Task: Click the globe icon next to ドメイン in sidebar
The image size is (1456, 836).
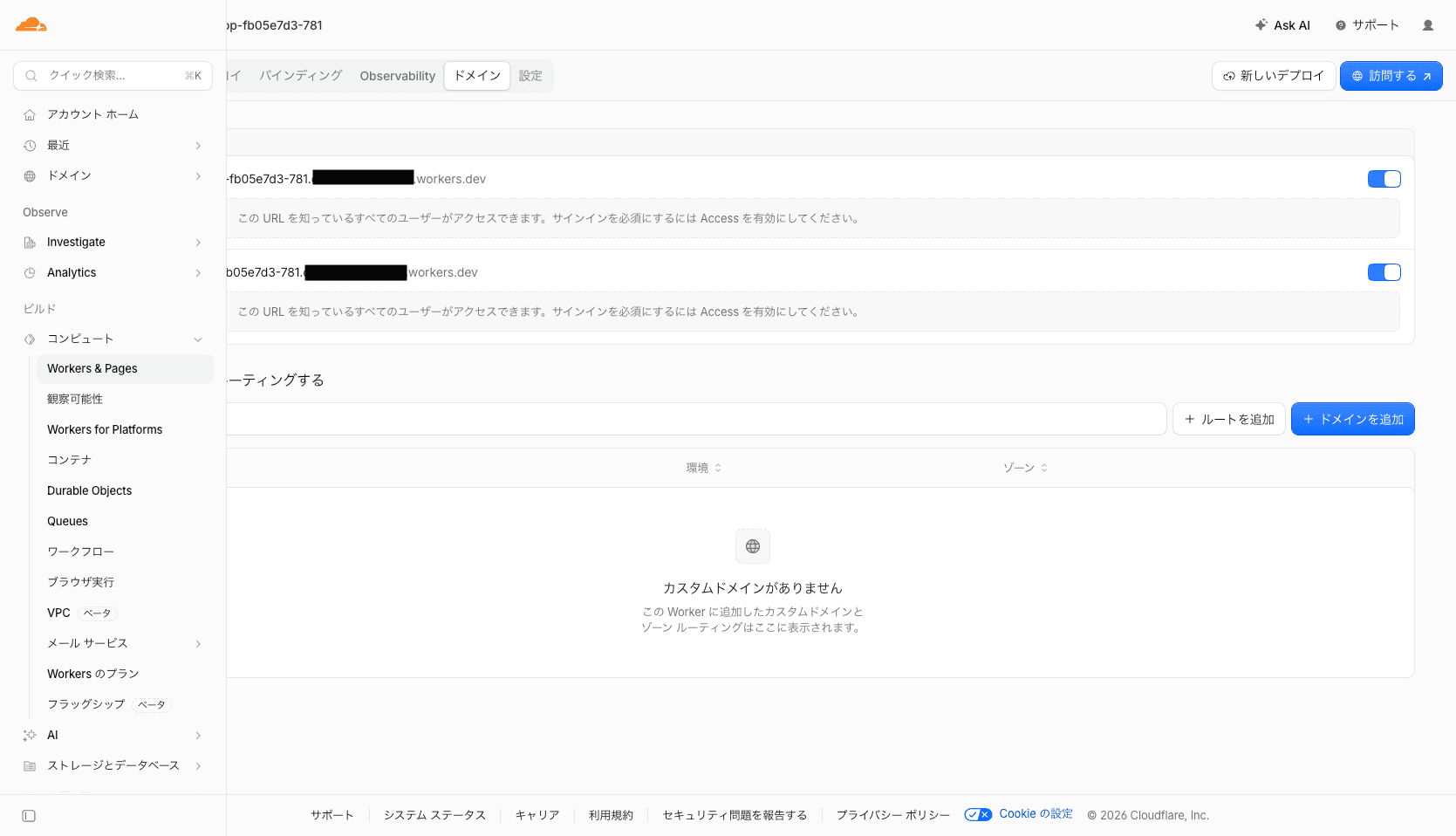Action: 30,175
